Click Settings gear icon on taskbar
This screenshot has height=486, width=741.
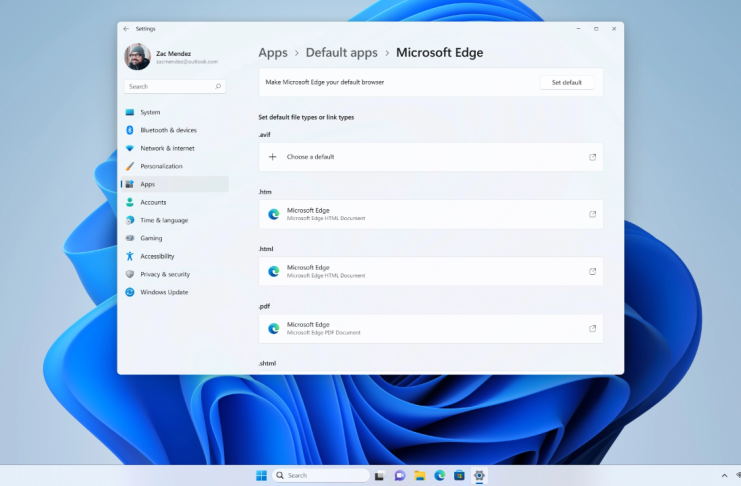click(479, 476)
